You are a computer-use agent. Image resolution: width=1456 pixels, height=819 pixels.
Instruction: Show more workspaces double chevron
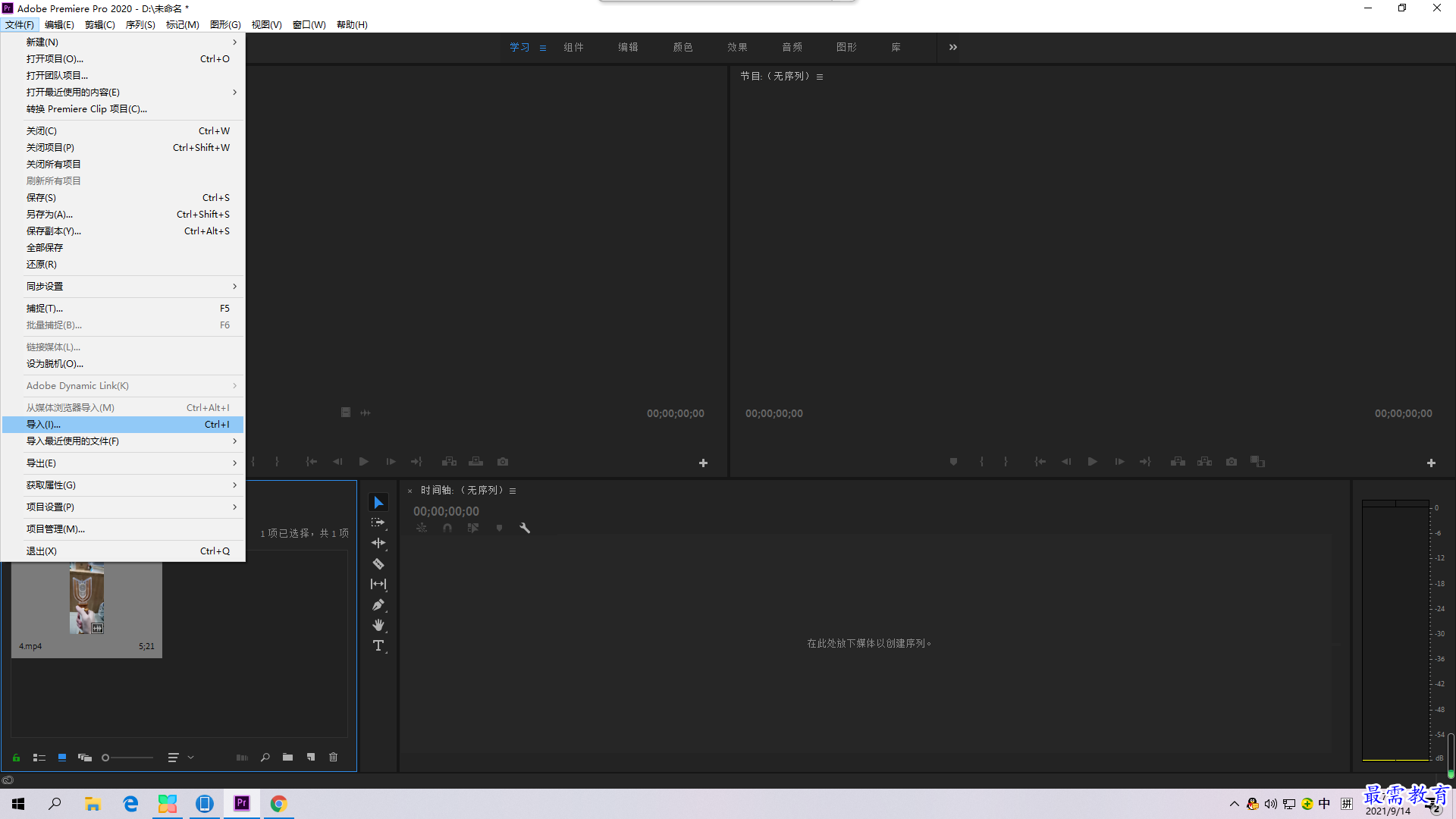(953, 47)
